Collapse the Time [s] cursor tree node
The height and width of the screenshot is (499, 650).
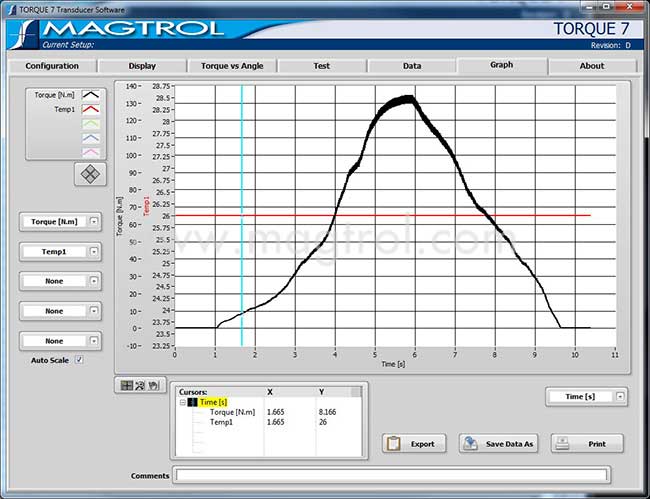182,402
